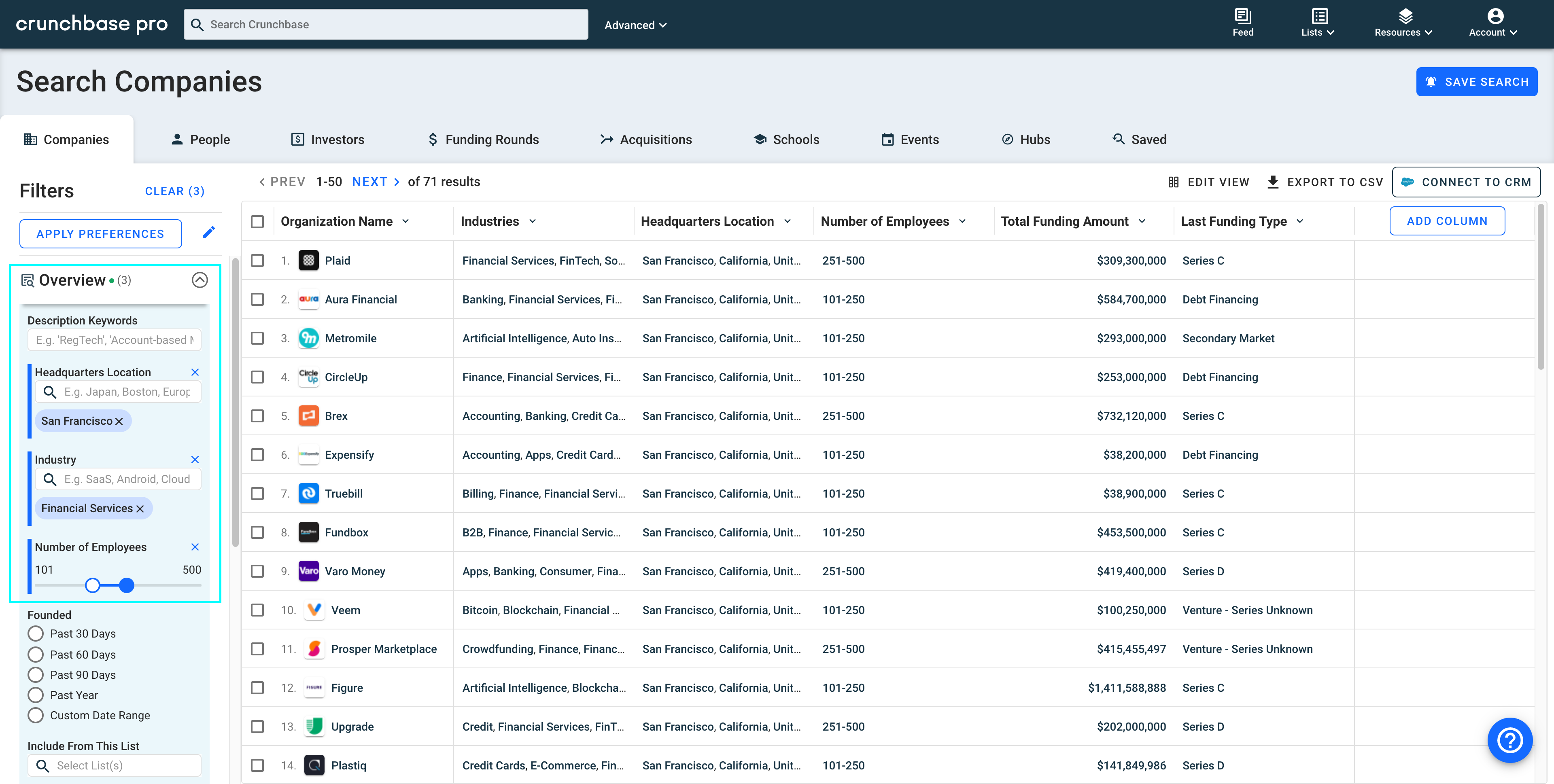This screenshot has height=784, width=1554.
Task: Switch to the Funding Rounds tab
Action: (483, 139)
